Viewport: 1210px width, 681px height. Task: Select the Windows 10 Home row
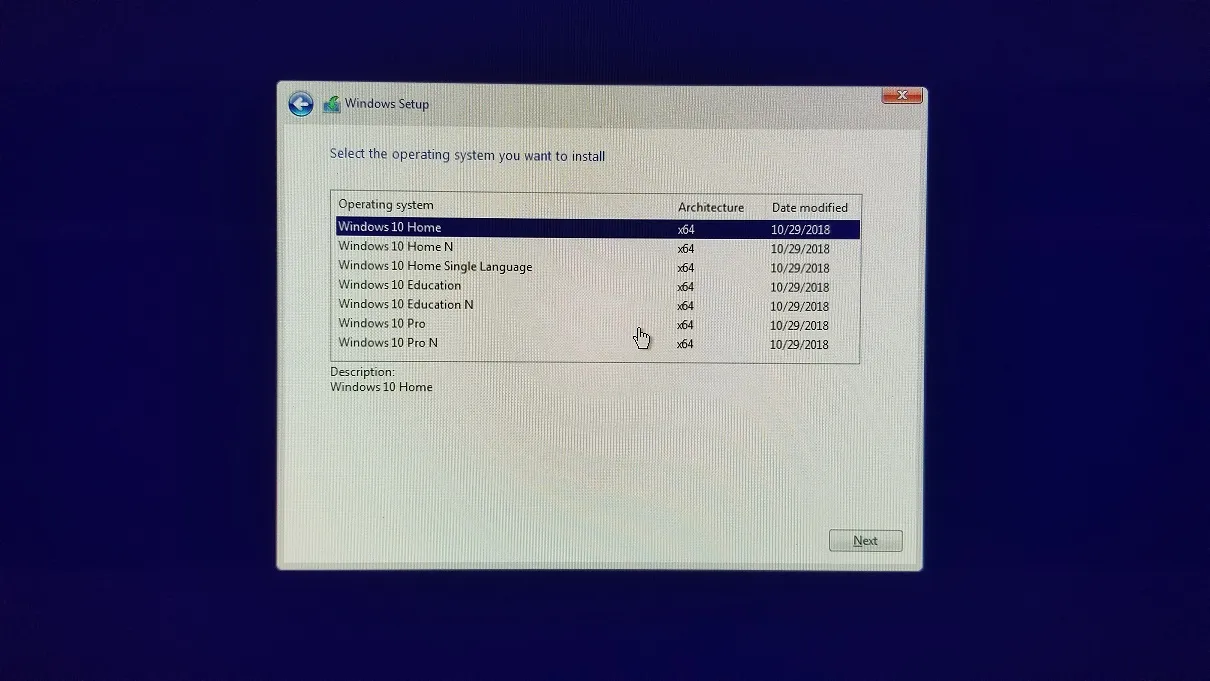click(598, 228)
